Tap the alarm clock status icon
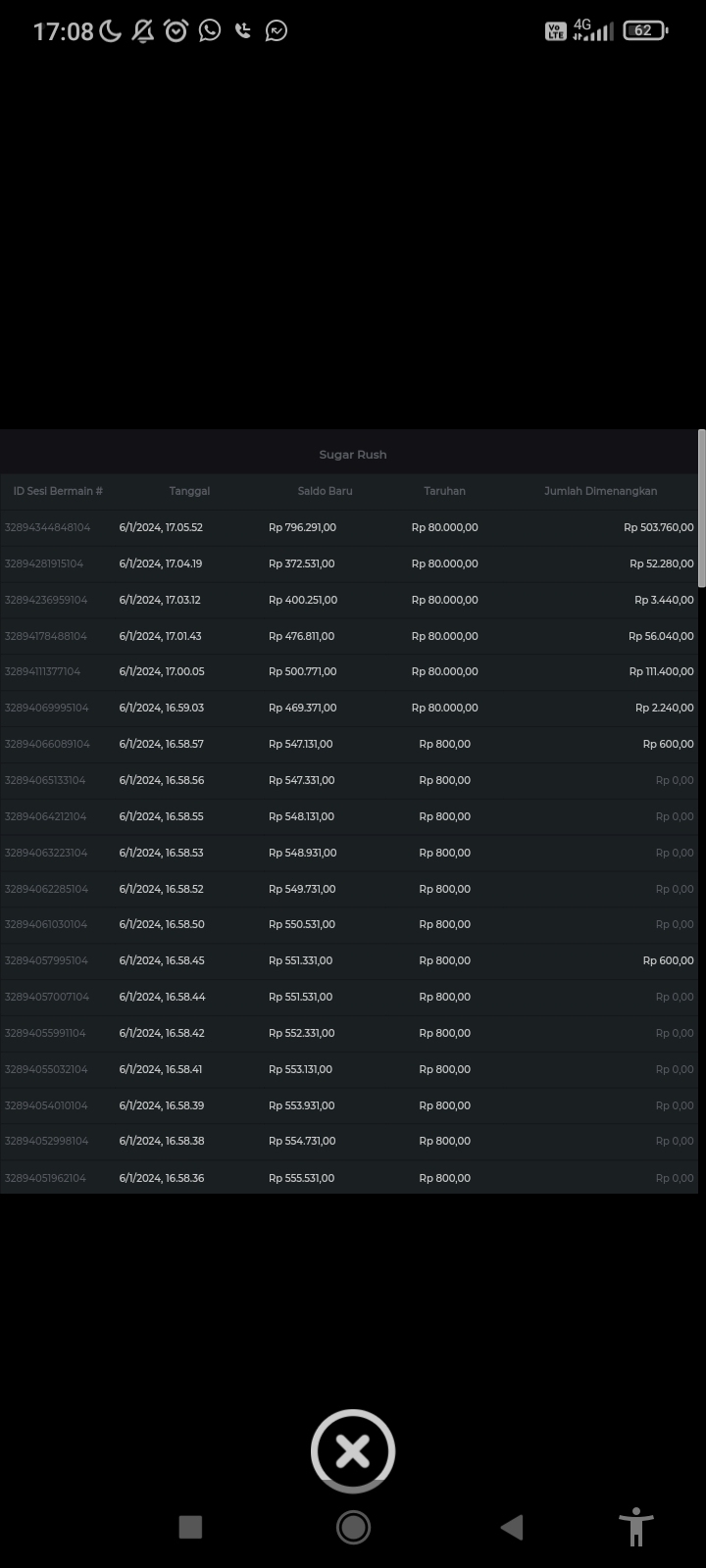 tap(176, 30)
